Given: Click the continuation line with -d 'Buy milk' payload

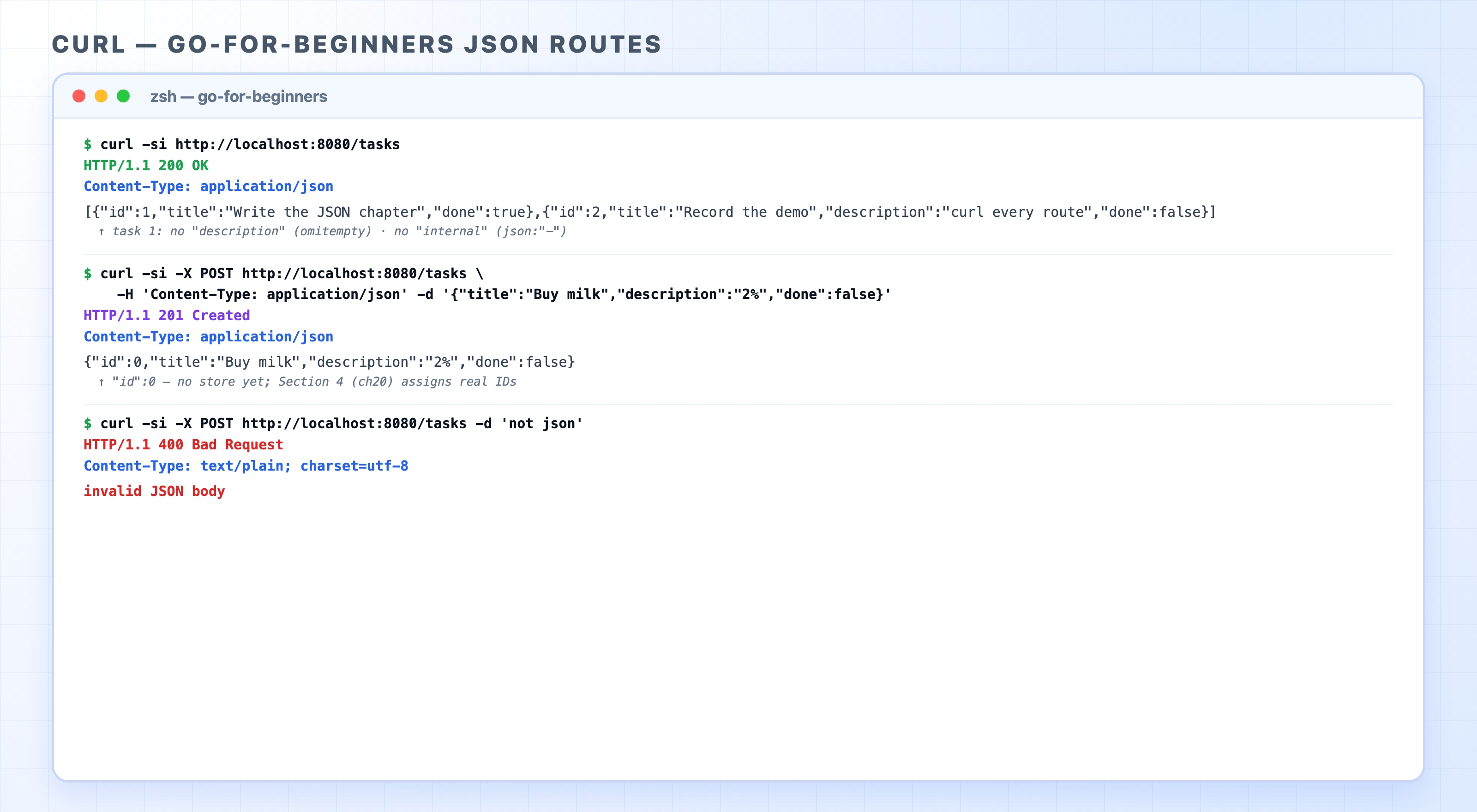Looking at the screenshot, I should (504, 294).
